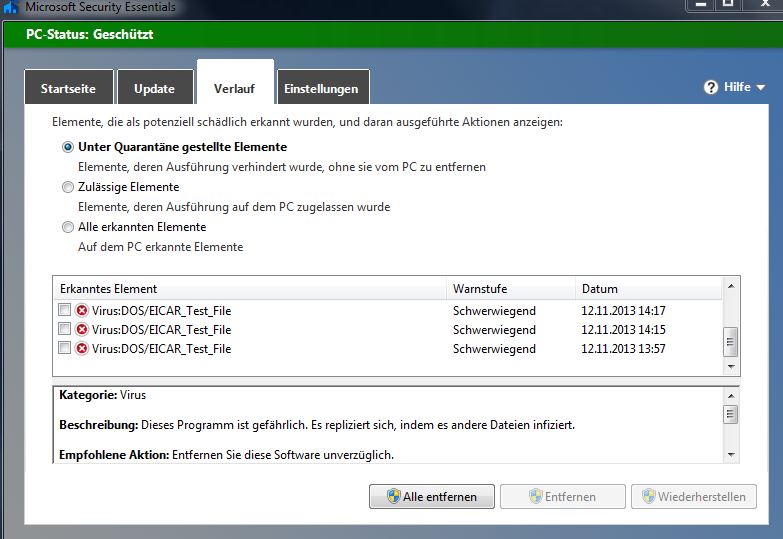The height and width of the screenshot is (539, 783).
Task: Sort by Datum column header
Action: point(649,289)
